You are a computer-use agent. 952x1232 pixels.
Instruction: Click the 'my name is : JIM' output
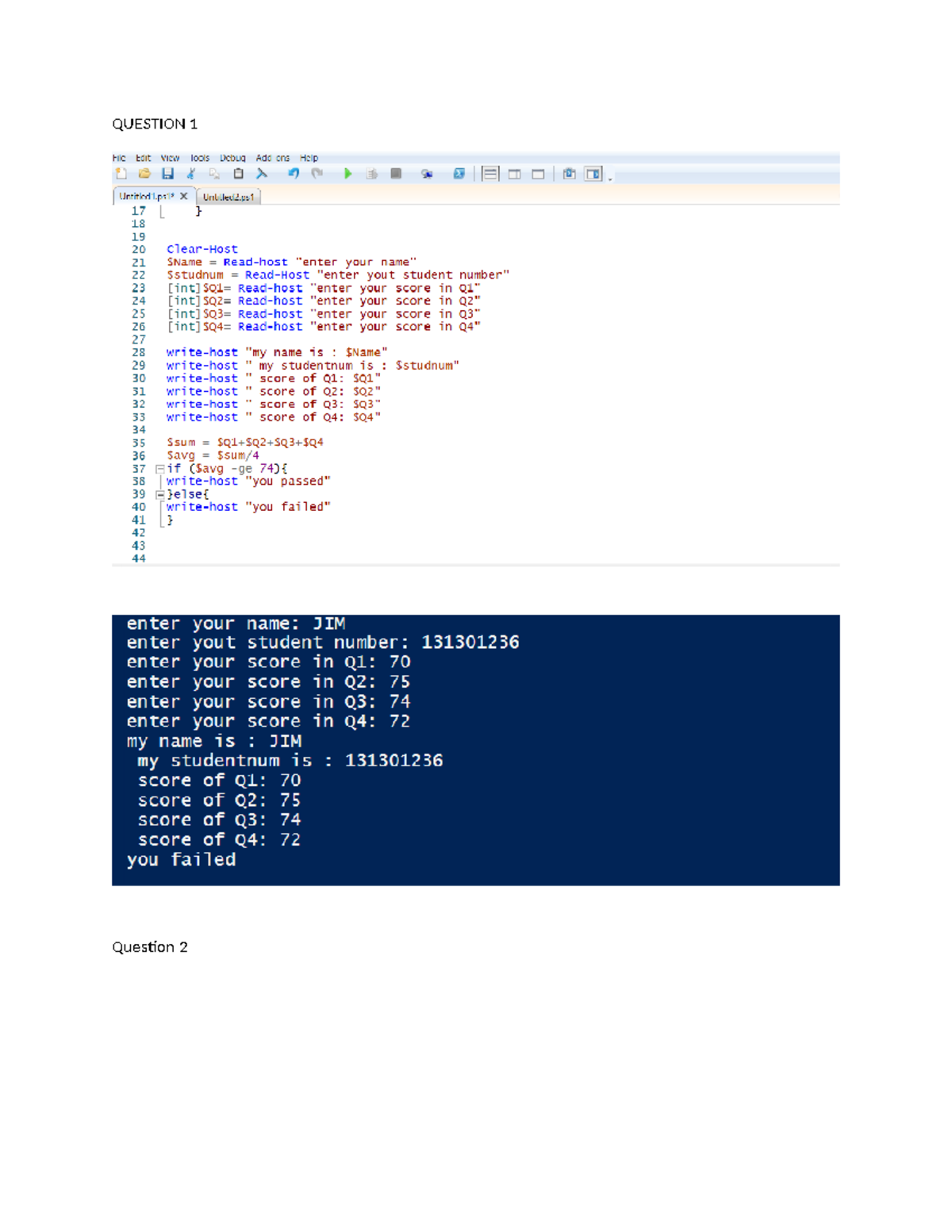click(214, 741)
